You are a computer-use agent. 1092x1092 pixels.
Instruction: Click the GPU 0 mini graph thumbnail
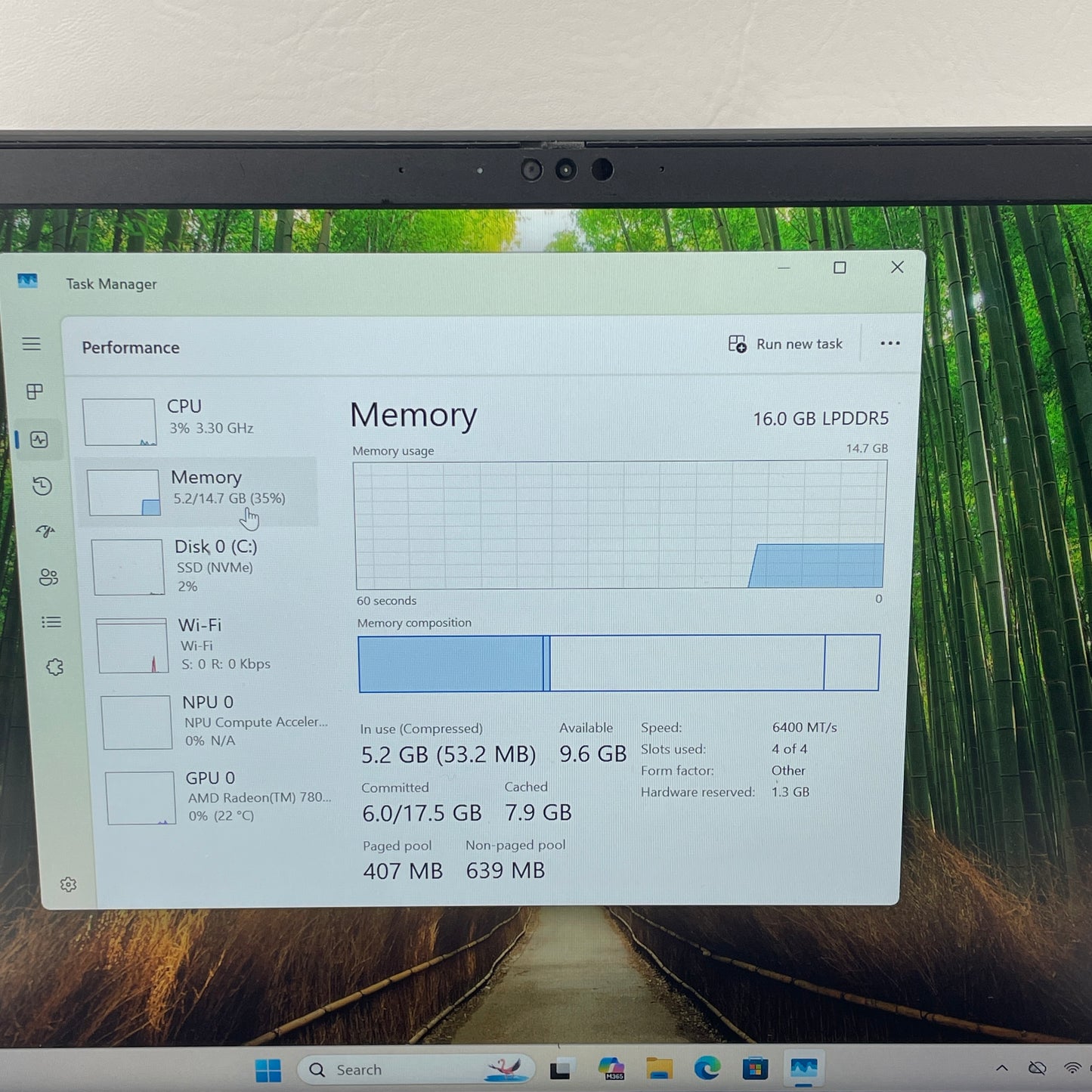coord(141,797)
